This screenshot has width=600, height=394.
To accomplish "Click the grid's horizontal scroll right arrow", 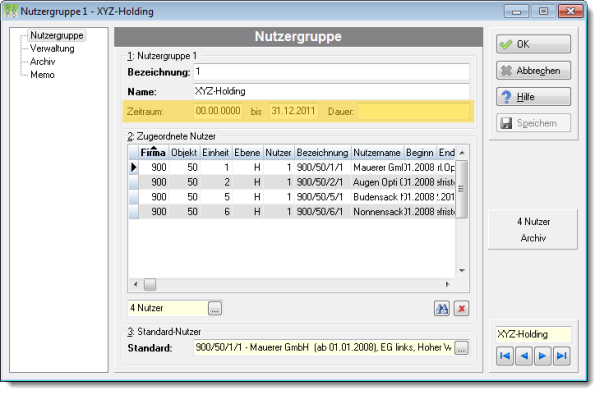I will [447, 284].
